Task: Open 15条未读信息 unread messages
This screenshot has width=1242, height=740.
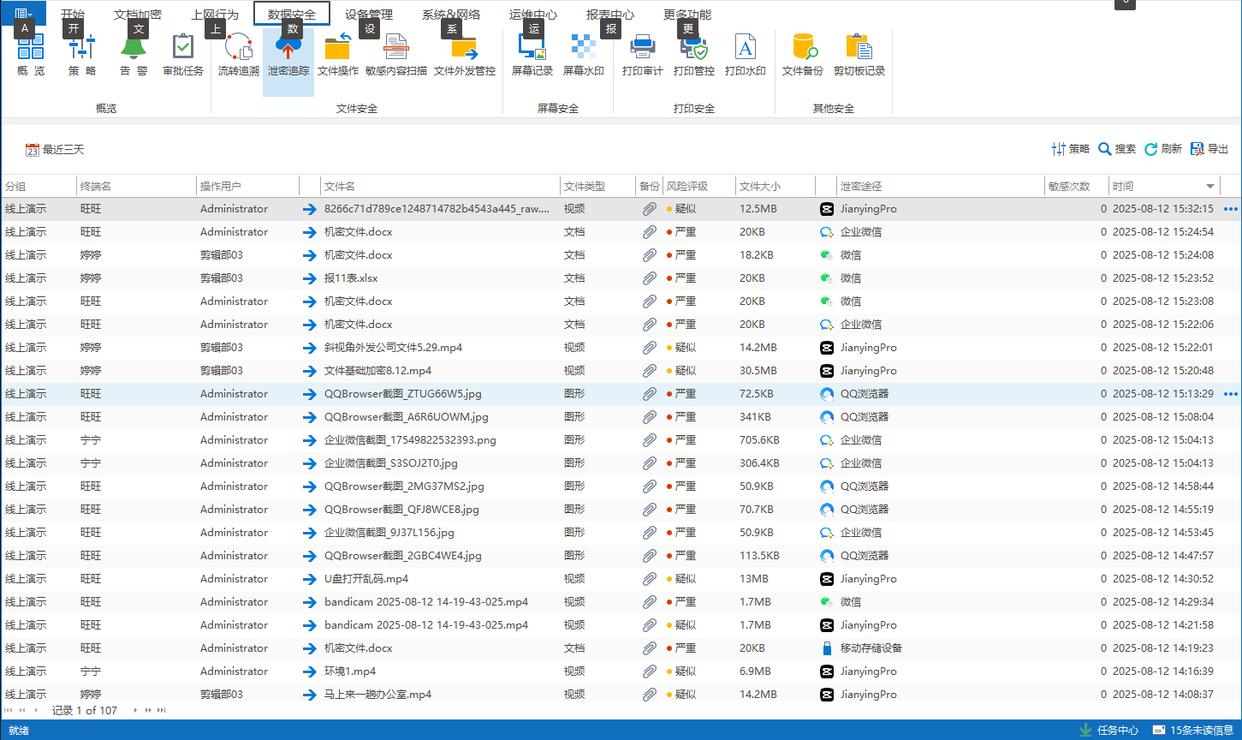Action: tap(1193, 730)
